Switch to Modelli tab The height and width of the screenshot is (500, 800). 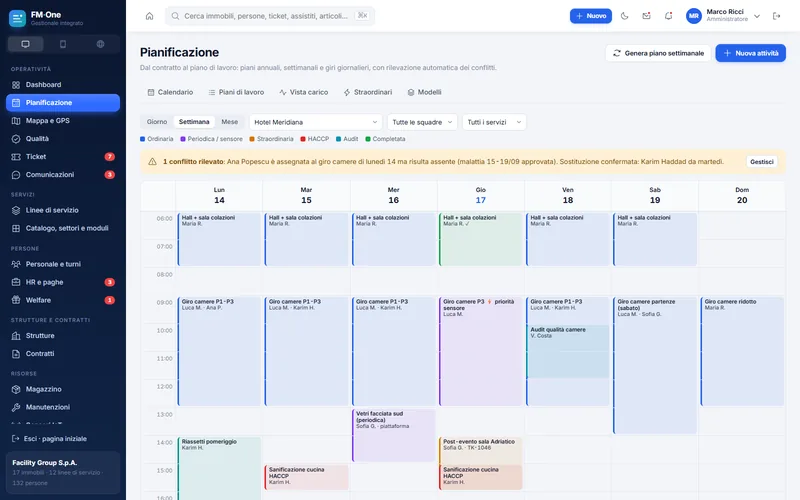[x=424, y=92]
